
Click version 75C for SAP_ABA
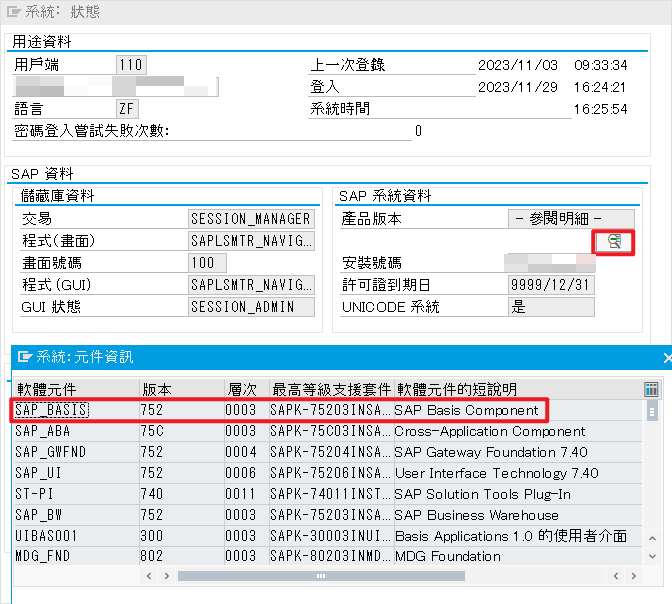click(182, 431)
